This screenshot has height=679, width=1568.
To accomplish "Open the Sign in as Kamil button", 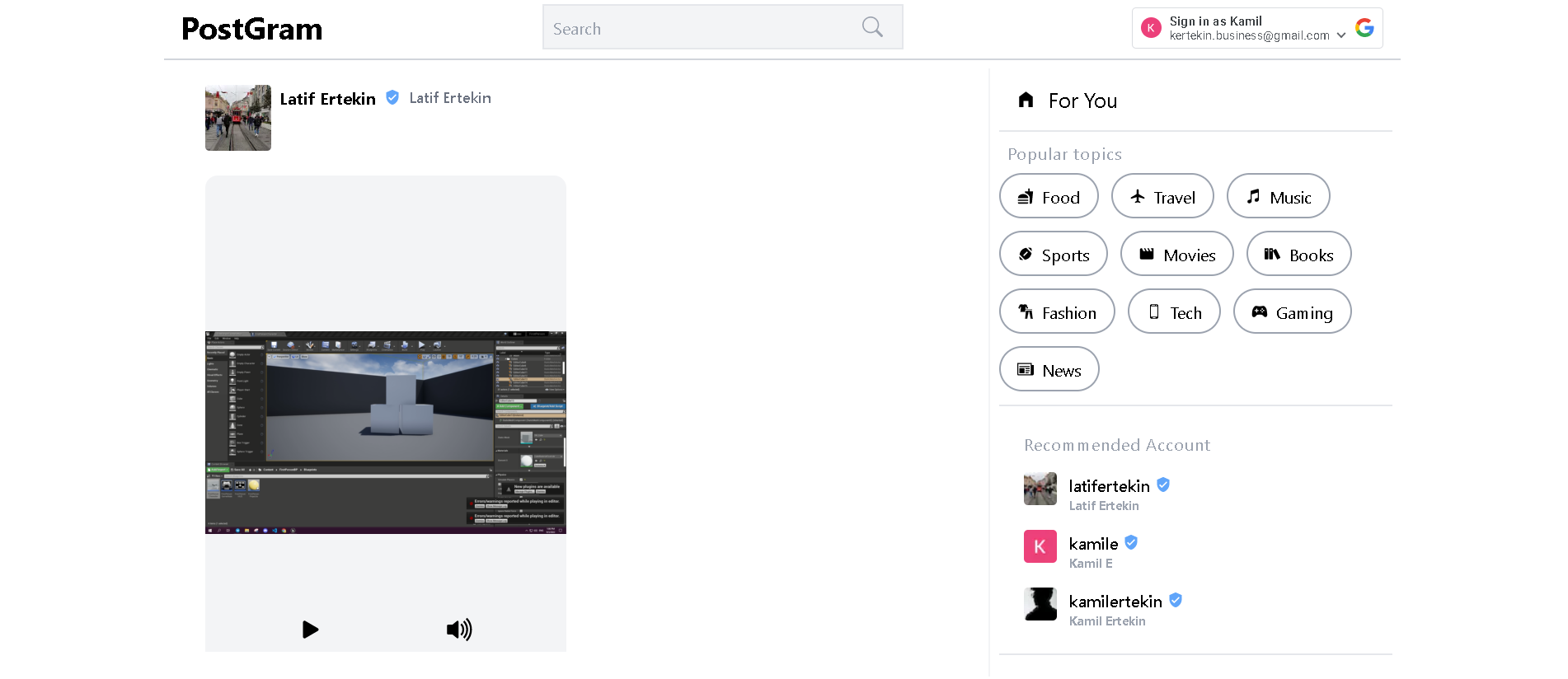I will (x=1256, y=28).
